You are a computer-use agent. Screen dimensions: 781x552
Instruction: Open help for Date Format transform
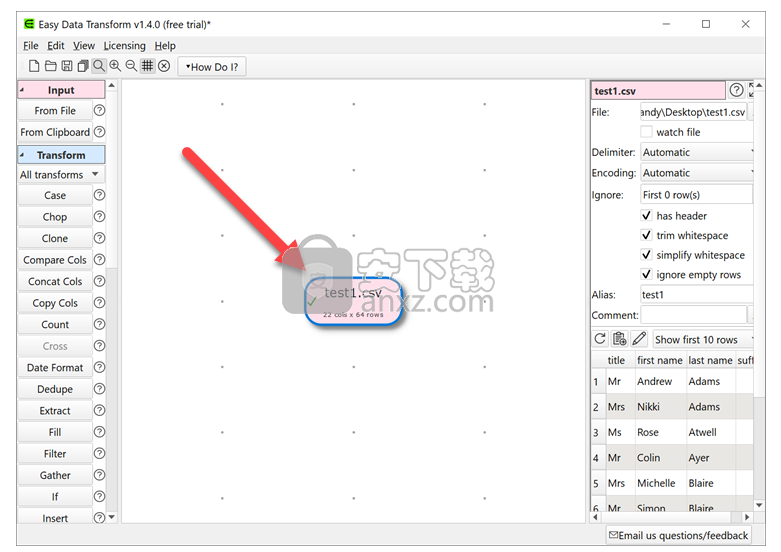pos(100,367)
